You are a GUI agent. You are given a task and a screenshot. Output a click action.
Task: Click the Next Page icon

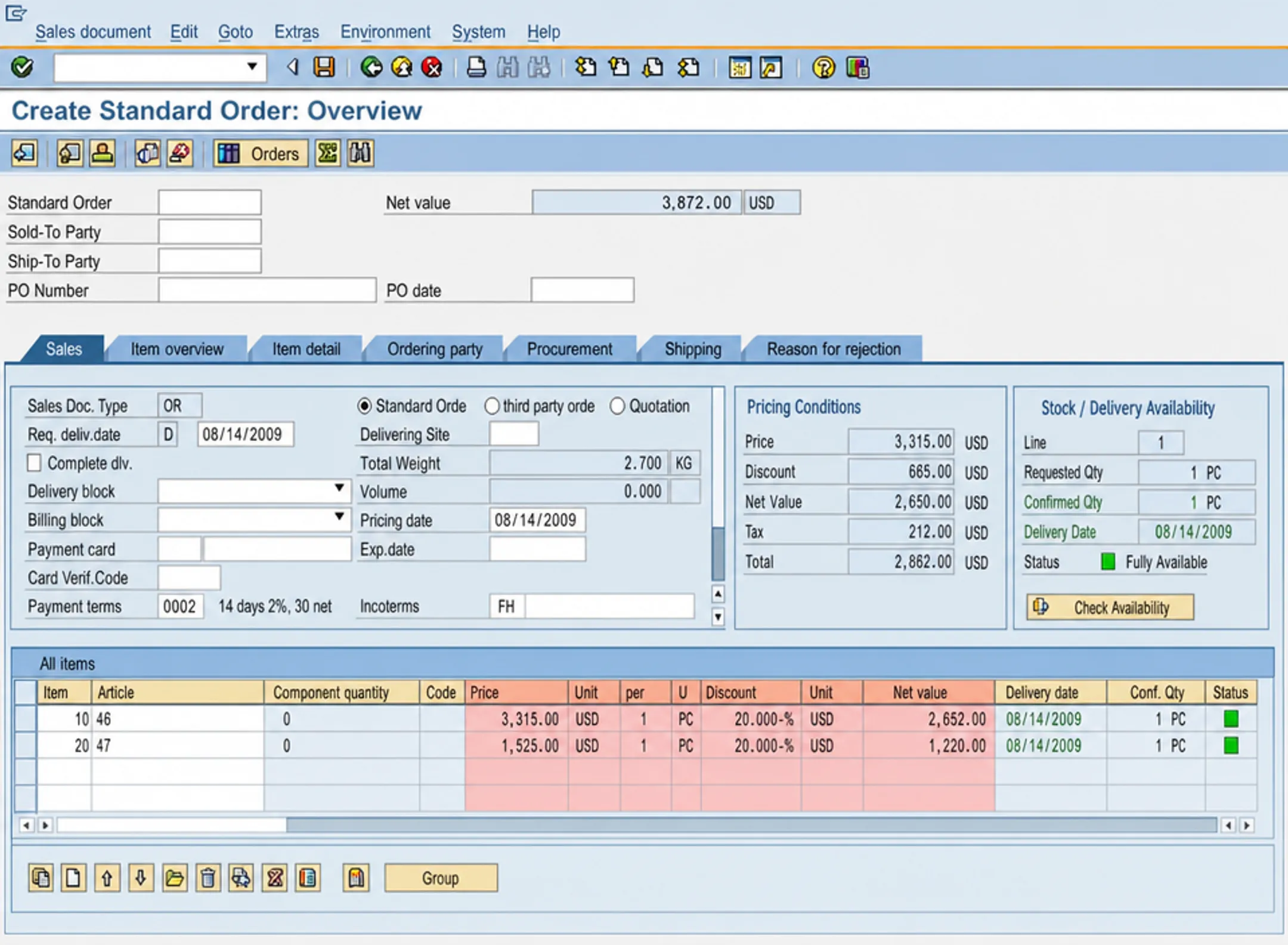click(x=654, y=67)
